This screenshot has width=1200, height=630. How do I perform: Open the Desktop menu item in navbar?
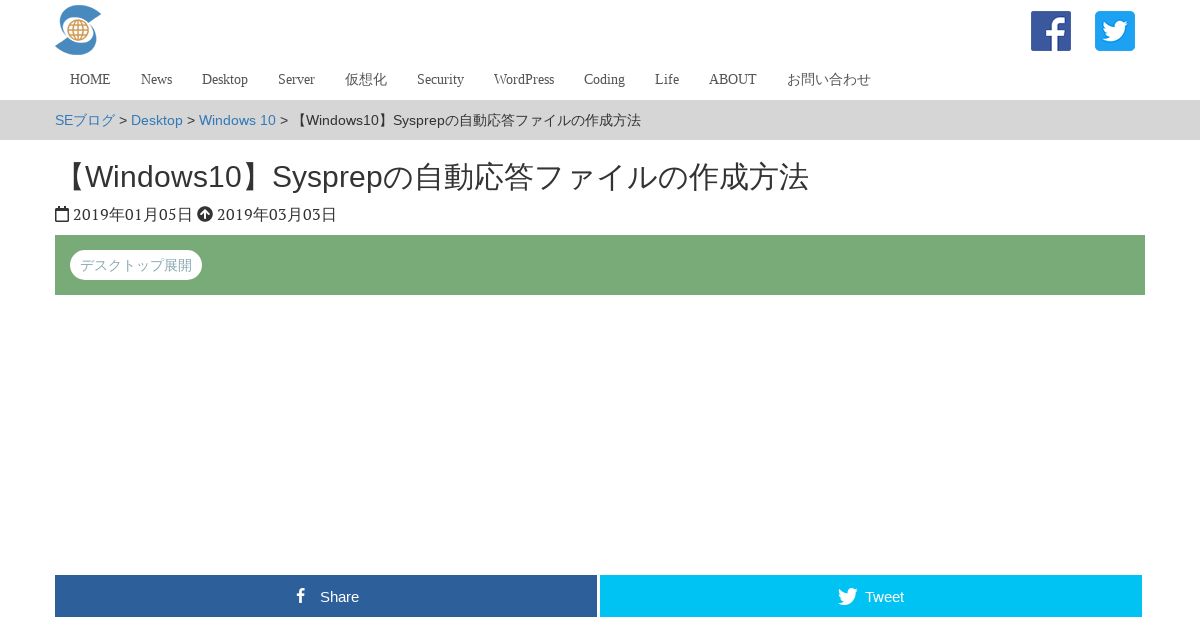pyautogui.click(x=225, y=79)
